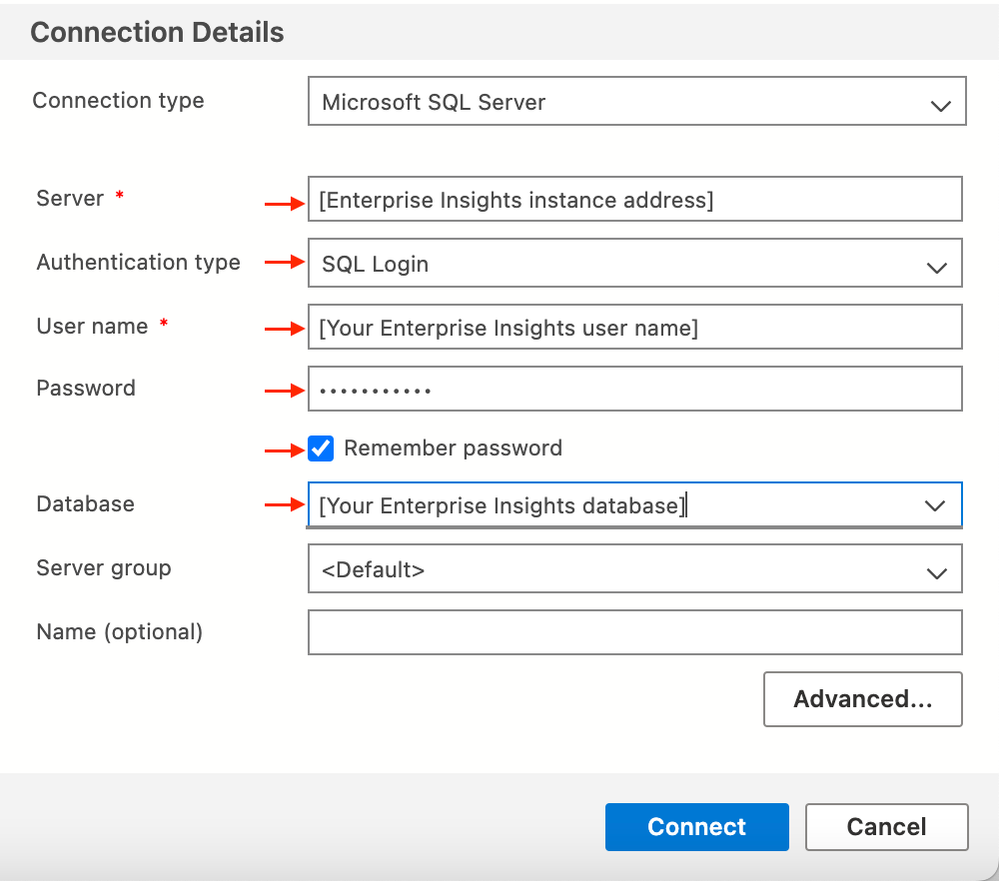The image size is (999, 881).
Task: Uncheck the Remember password checkbox
Action: click(321, 449)
